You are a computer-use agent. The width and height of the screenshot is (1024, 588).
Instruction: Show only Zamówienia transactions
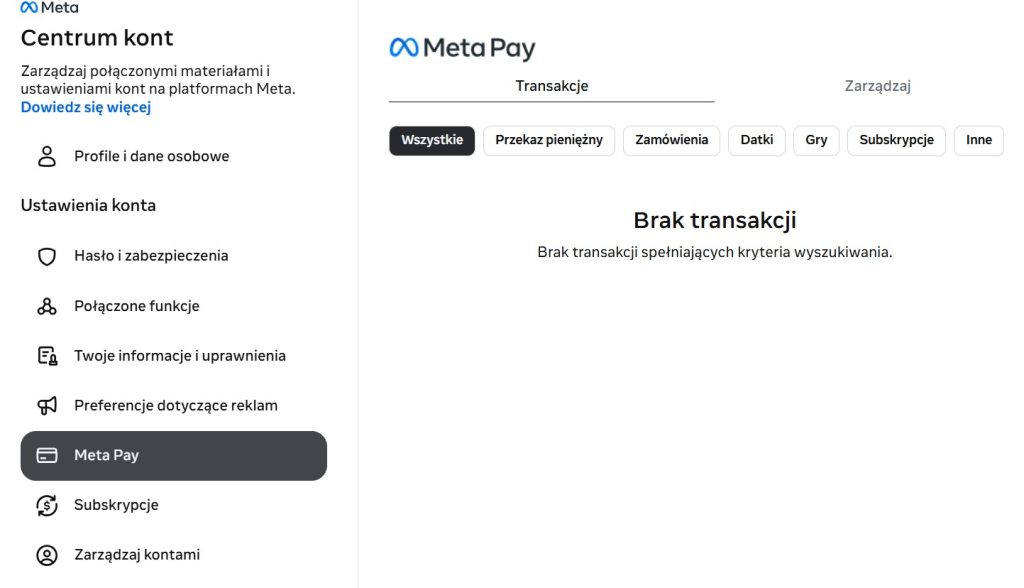(x=671, y=140)
